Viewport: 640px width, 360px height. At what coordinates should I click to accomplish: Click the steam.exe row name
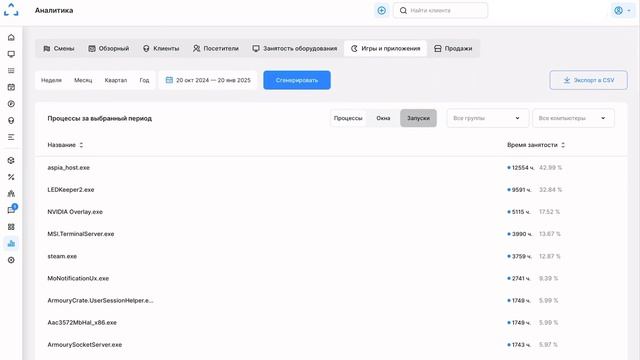click(x=62, y=256)
